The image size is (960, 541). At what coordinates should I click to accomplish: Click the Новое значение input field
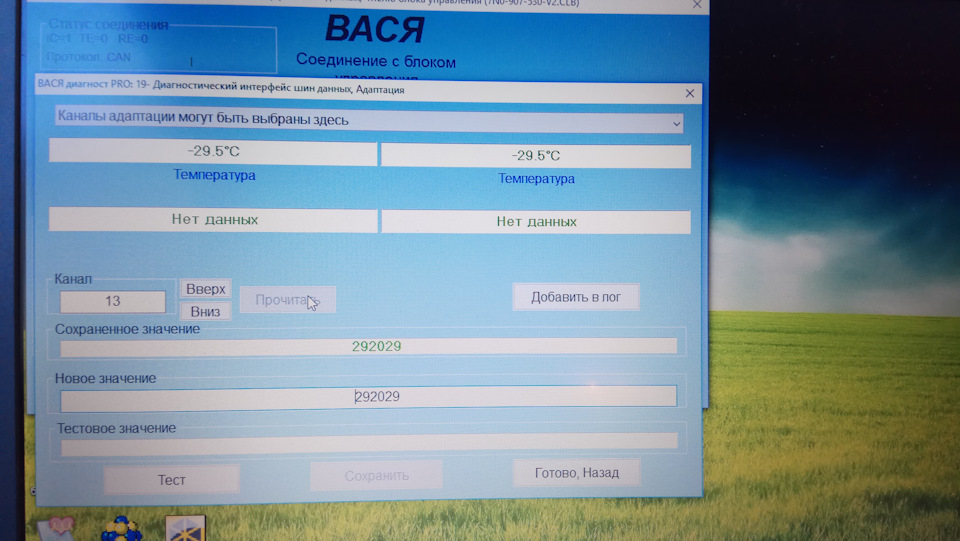click(369, 397)
